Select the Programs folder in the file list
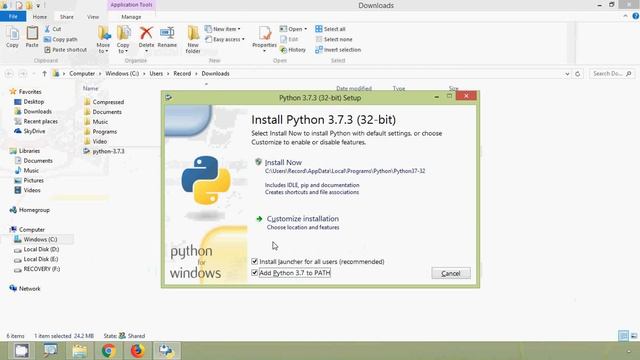 (x=104, y=131)
